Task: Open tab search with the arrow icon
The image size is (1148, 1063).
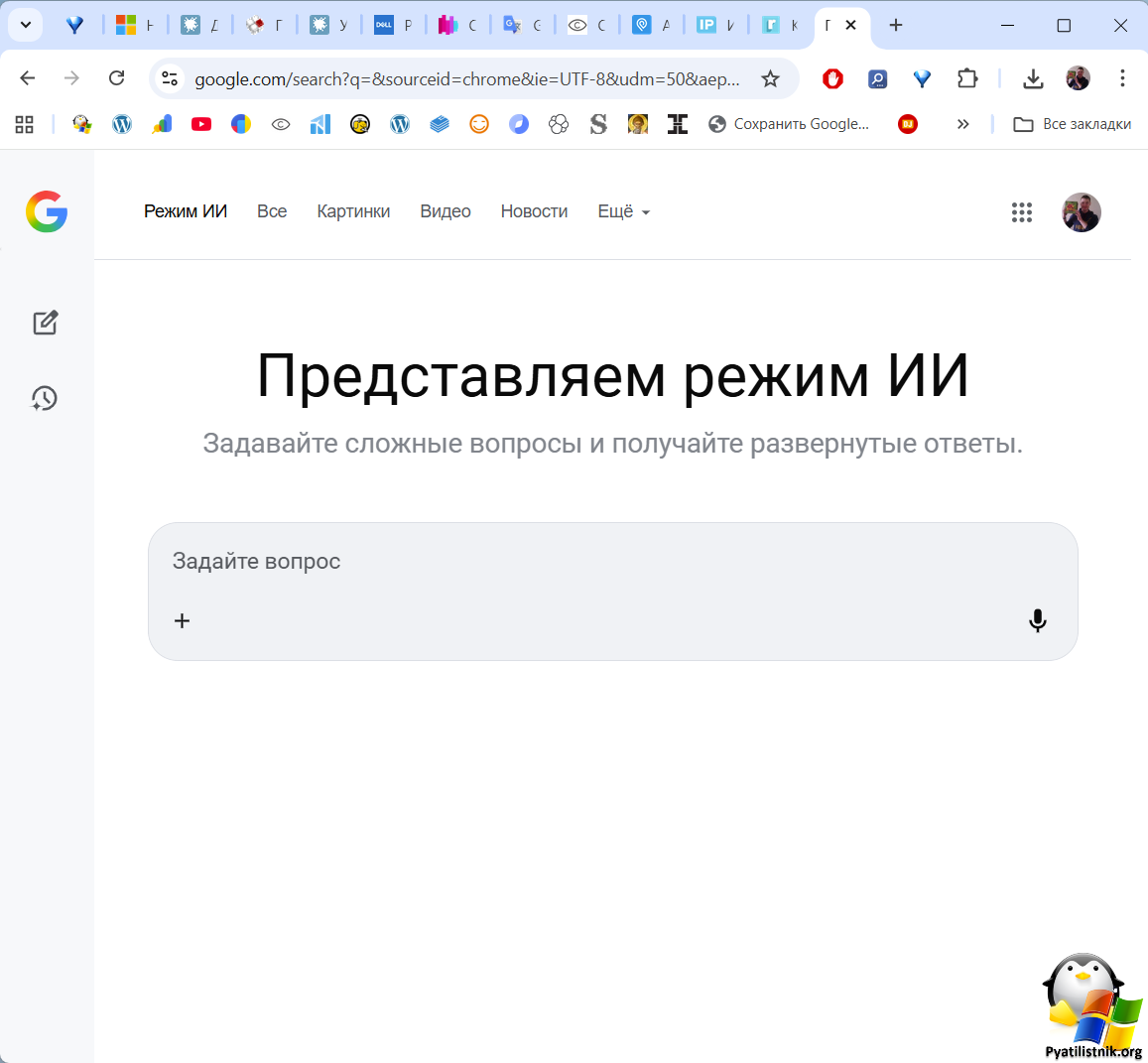Action: pos(25,25)
